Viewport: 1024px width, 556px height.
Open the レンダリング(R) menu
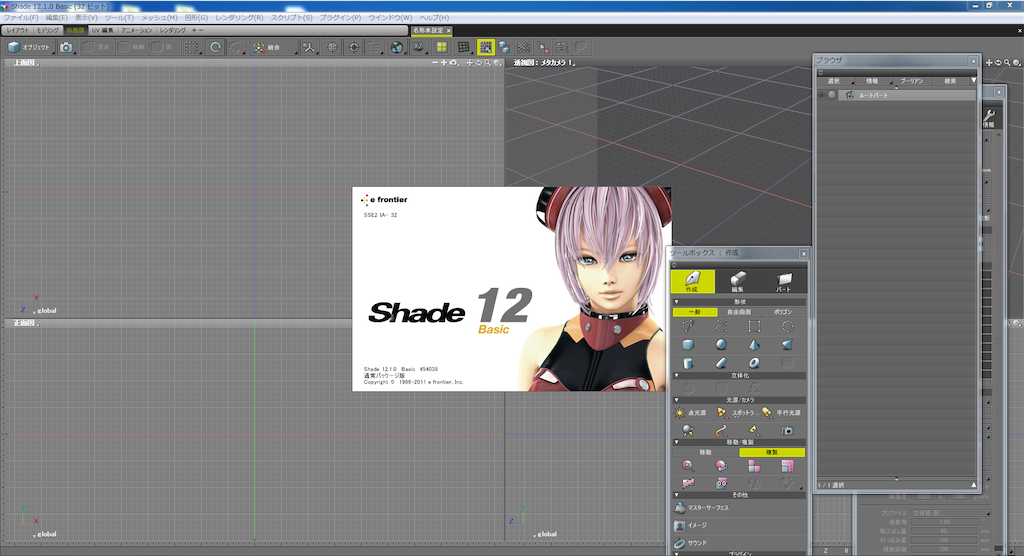pos(240,18)
